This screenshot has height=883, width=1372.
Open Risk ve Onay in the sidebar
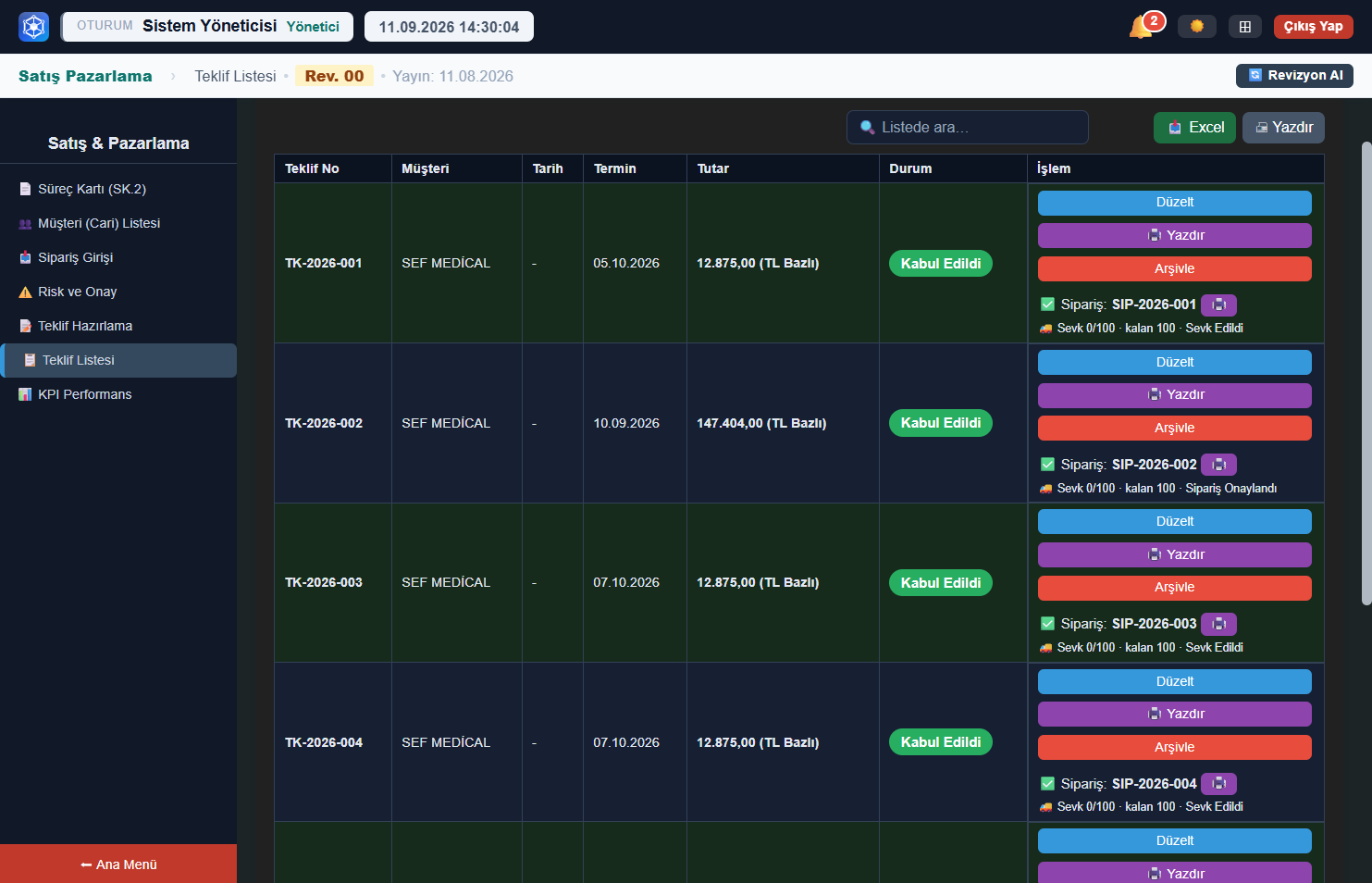118,292
